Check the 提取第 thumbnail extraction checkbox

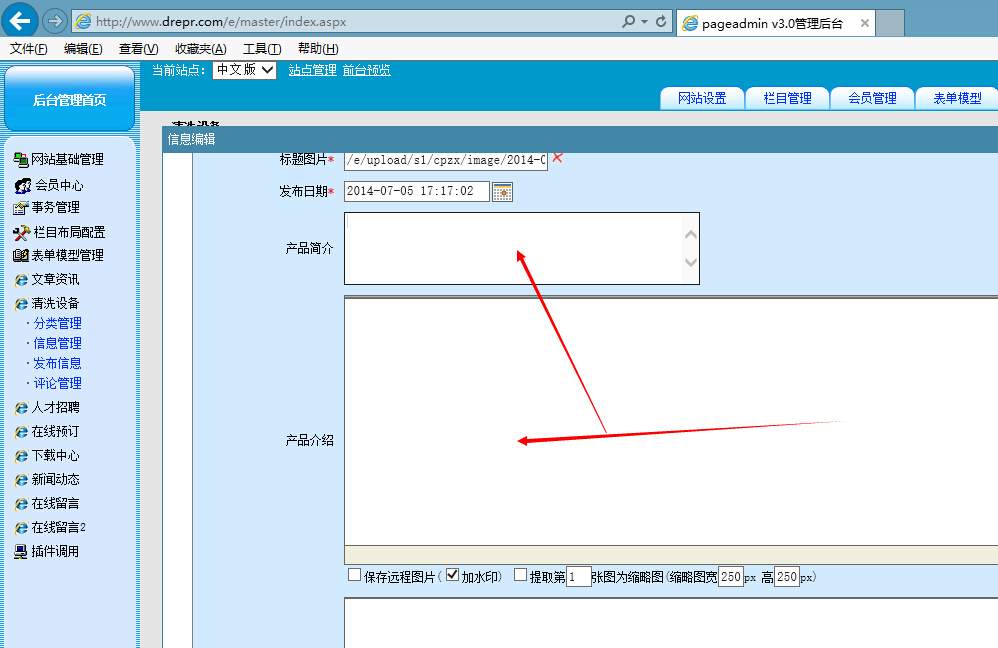click(x=520, y=575)
